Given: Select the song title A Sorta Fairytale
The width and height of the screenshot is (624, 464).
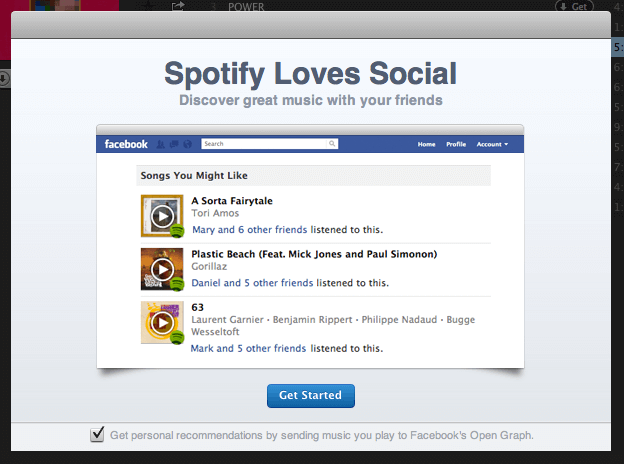Looking at the screenshot, I should click(x=232, y=201).
